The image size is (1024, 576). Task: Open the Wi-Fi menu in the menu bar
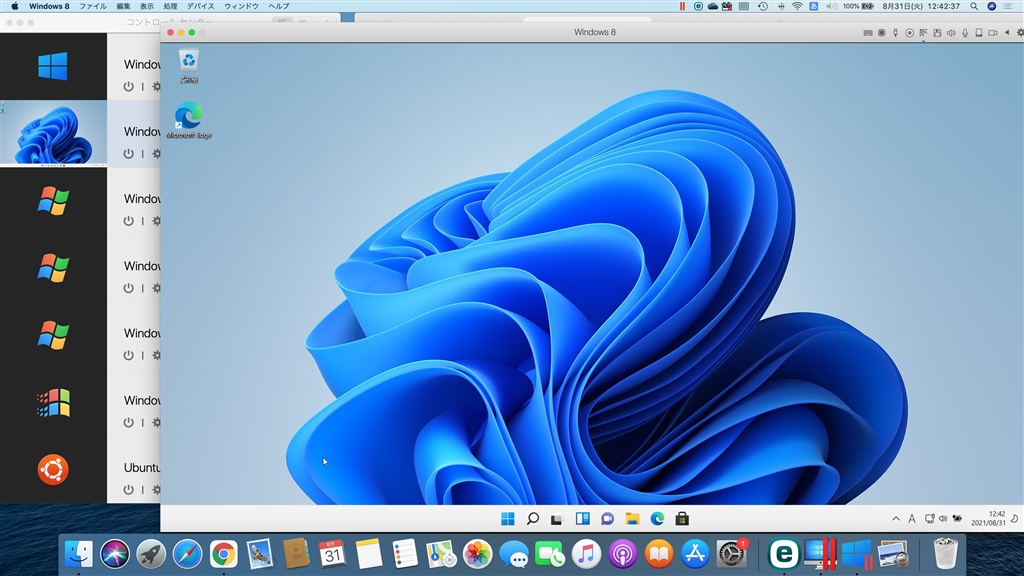(797, 6)
